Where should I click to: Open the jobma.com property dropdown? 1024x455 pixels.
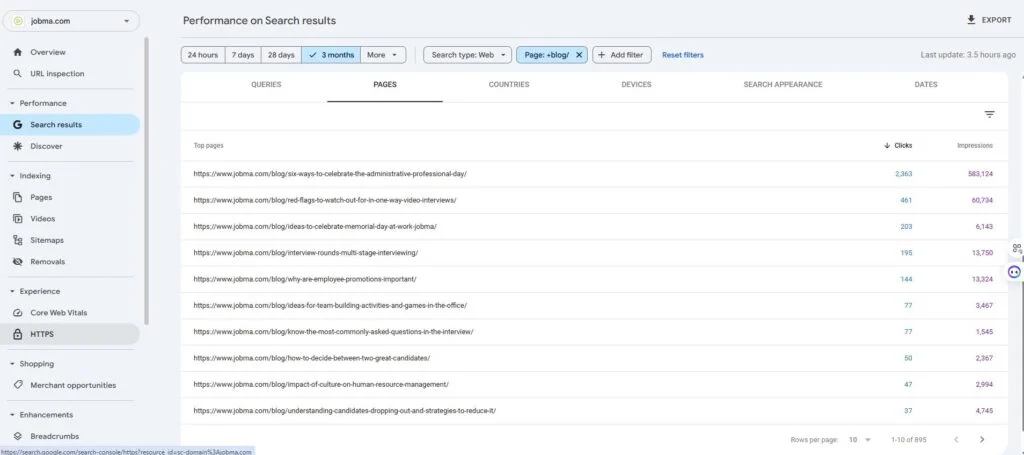coord(71,21)
